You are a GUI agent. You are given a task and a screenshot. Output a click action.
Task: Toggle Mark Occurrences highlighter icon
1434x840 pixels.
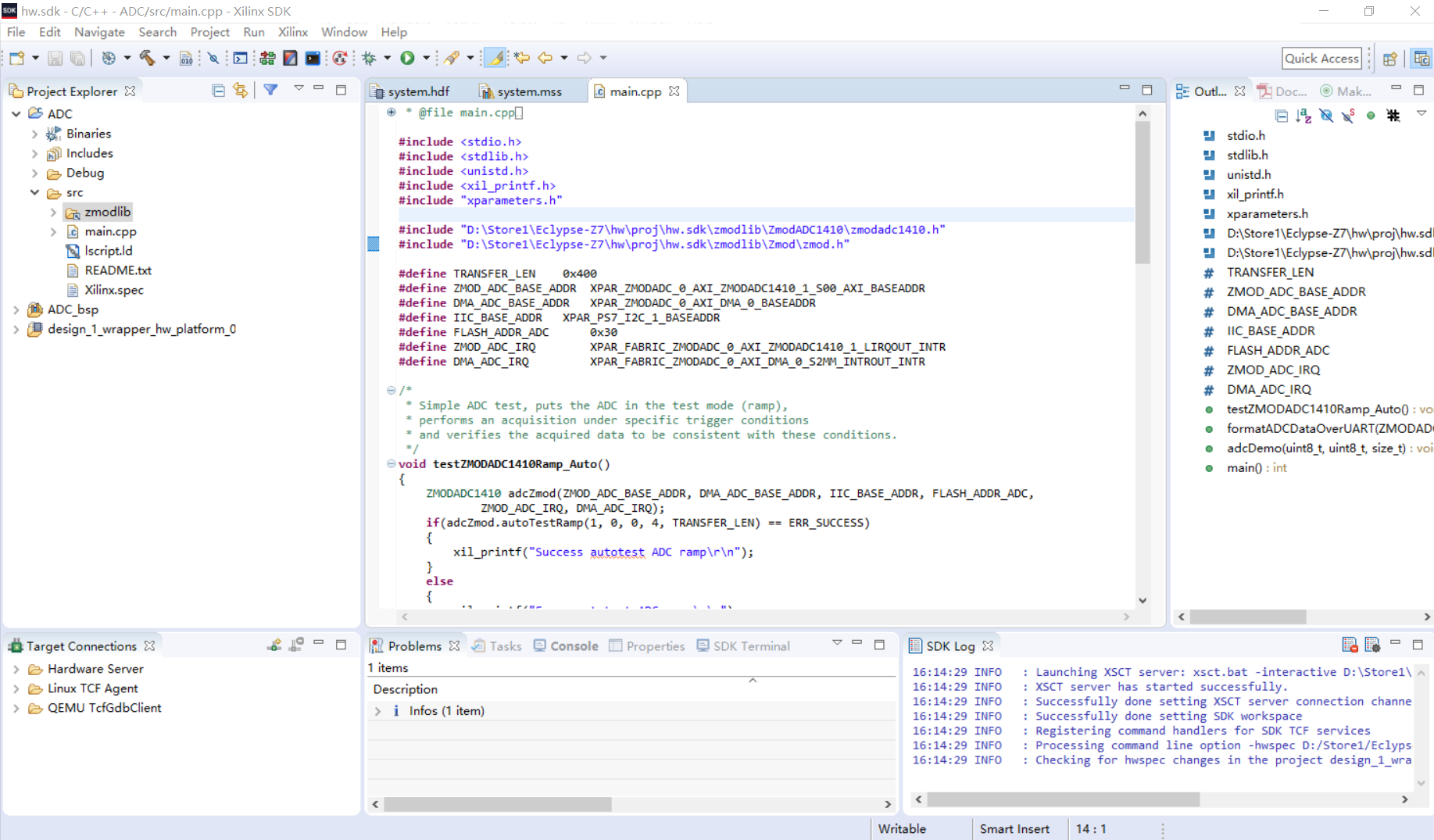[x=495, y=58]
